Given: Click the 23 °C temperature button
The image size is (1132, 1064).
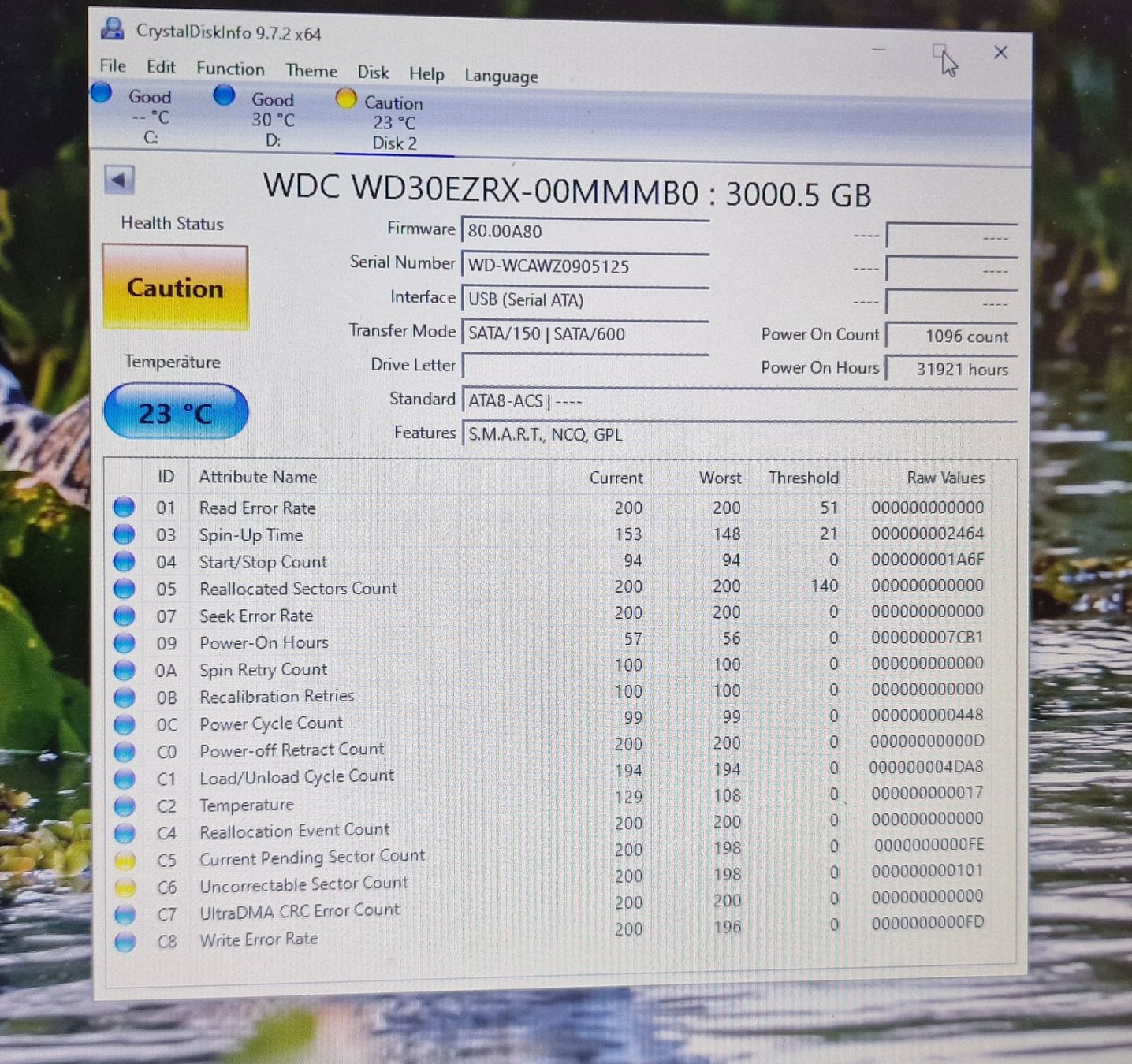Looking at the screenshot, I should click(176, 411).
